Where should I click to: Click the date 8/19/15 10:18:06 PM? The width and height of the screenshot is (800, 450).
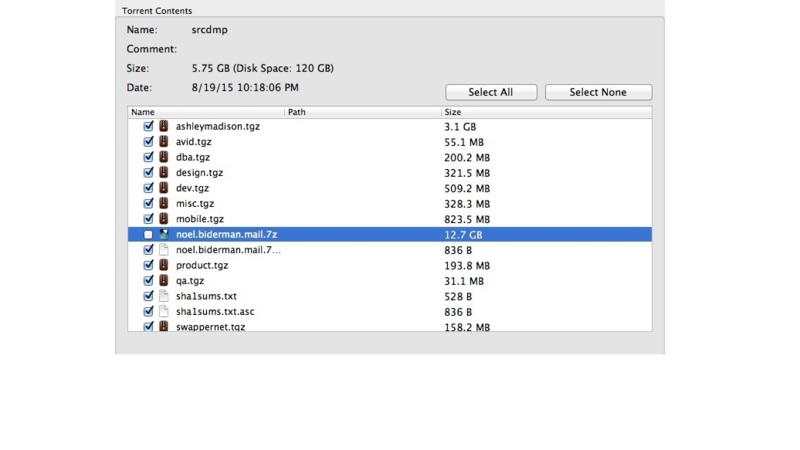[245, 87]
